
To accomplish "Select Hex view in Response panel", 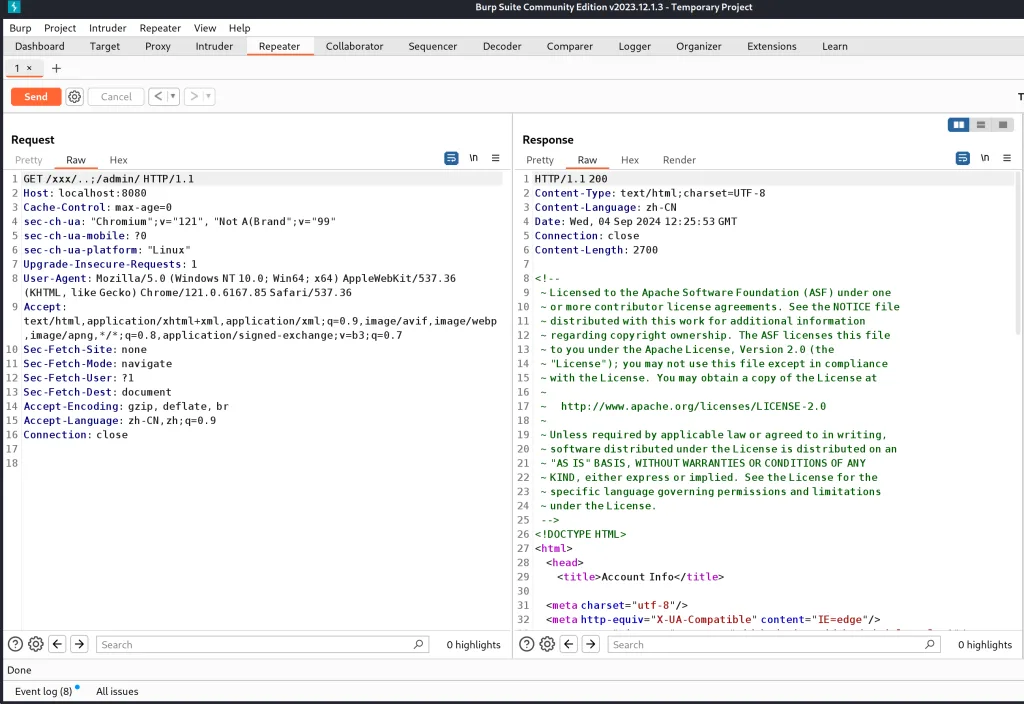I will click(630, 160).
